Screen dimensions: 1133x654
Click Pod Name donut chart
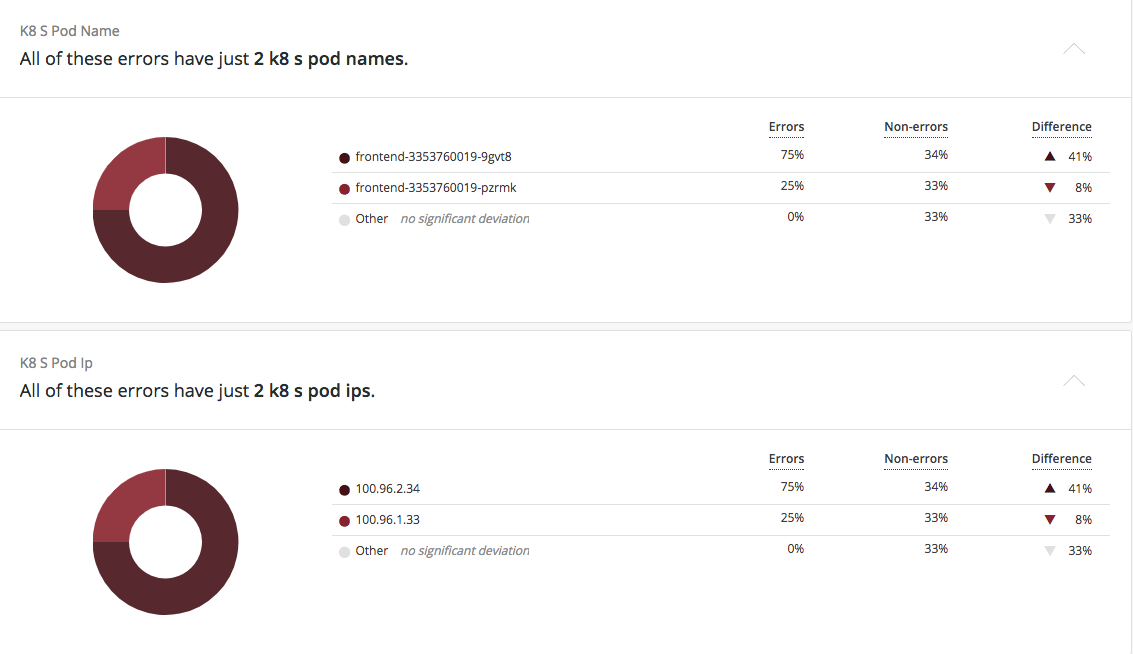165,210
